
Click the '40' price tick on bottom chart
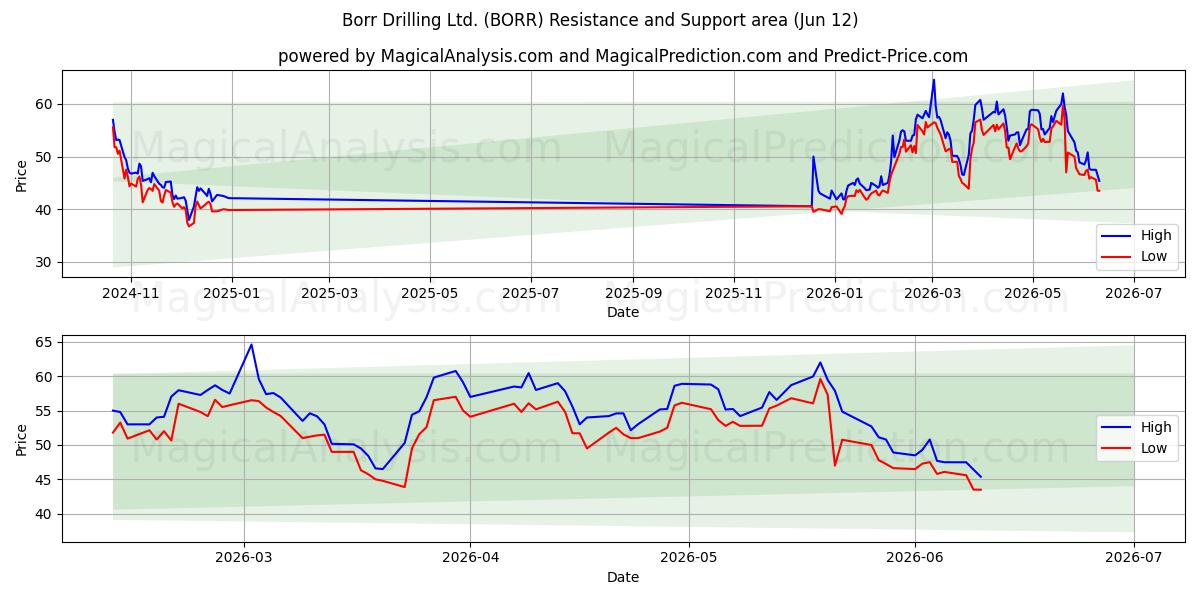[x=46, y=514]
